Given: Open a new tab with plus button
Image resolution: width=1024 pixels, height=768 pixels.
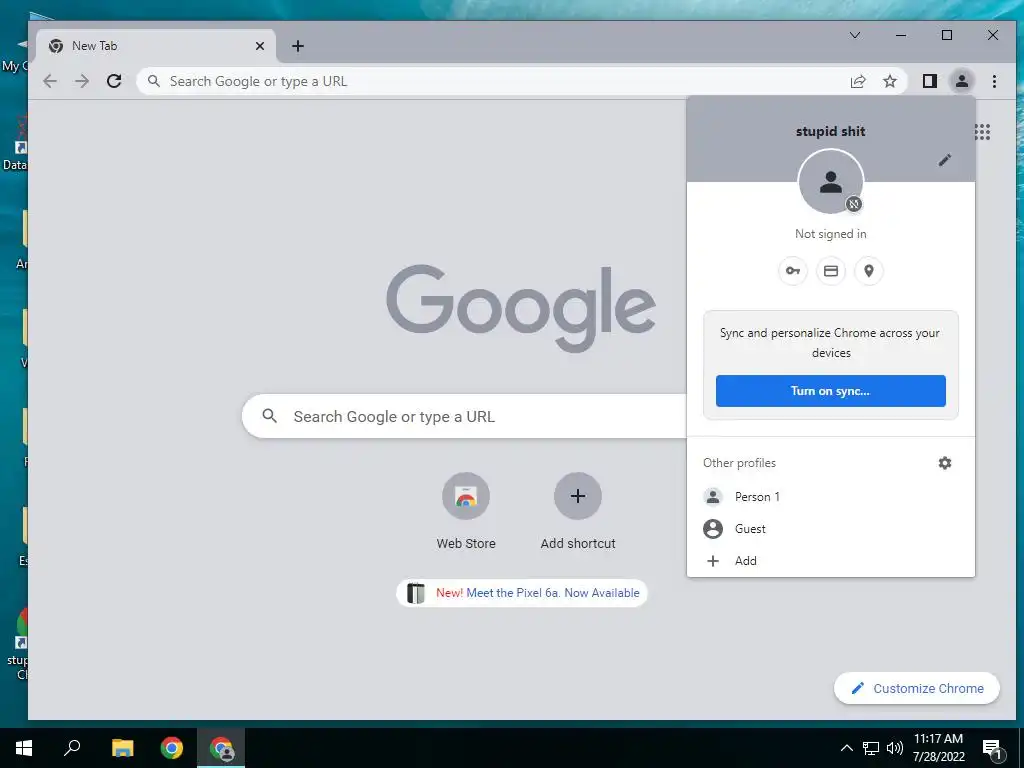Looking at the screenshot, I should point(298,46).
